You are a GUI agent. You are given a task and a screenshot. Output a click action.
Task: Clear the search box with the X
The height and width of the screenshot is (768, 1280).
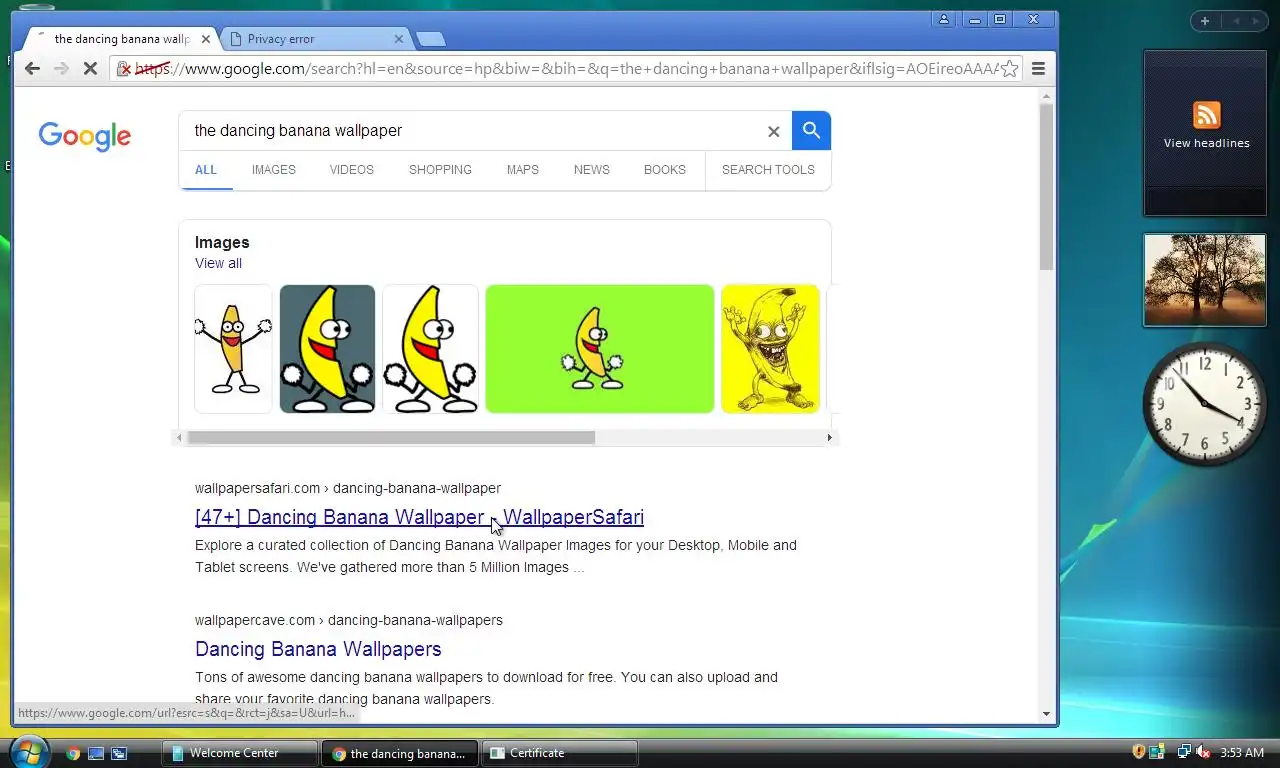point(773,131)
